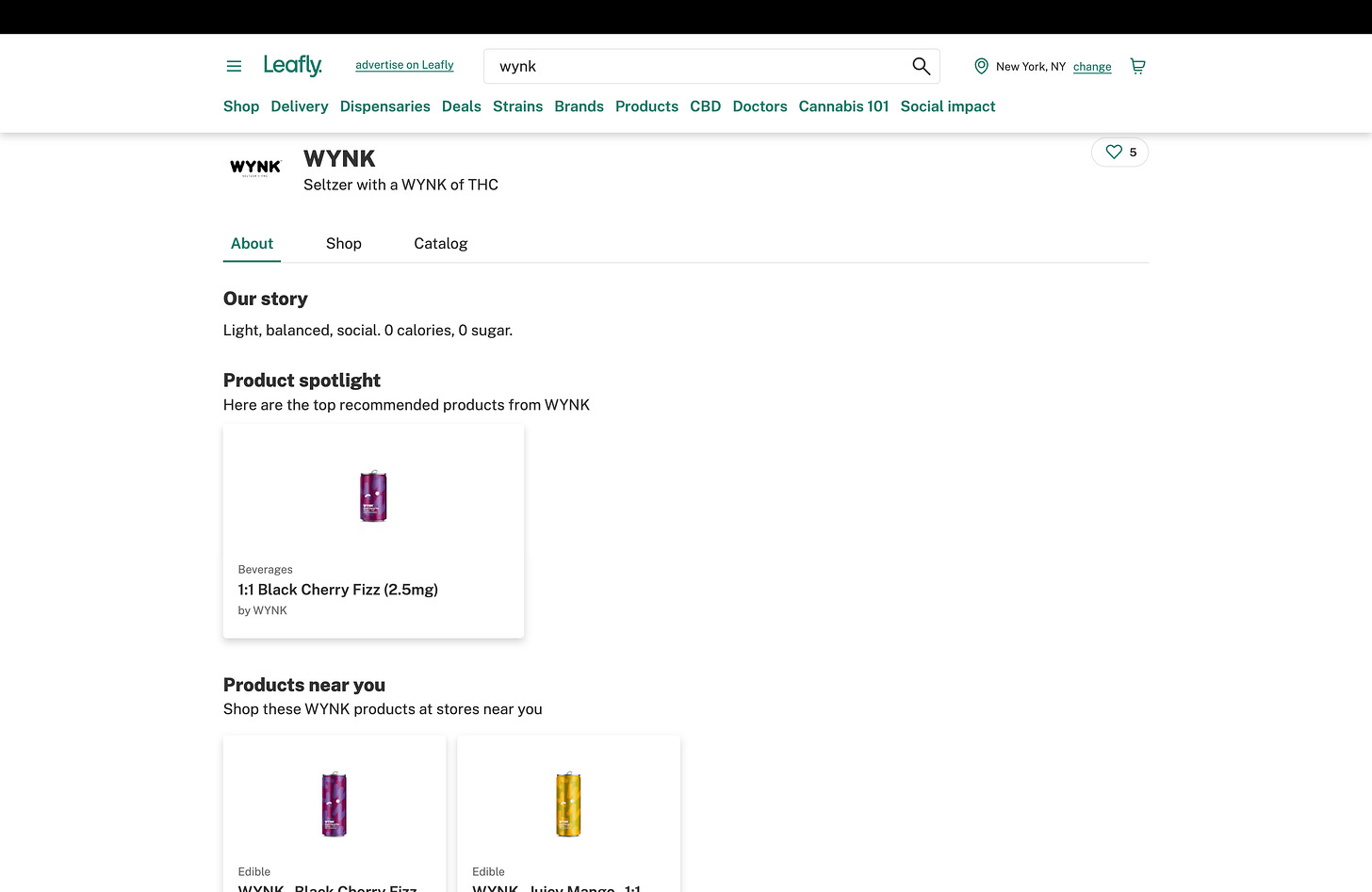The width and height of the screenshot is (1372, 892).
Task: Click the spotlight Black Cherry Fizz can image
Action: coord(373,495)
